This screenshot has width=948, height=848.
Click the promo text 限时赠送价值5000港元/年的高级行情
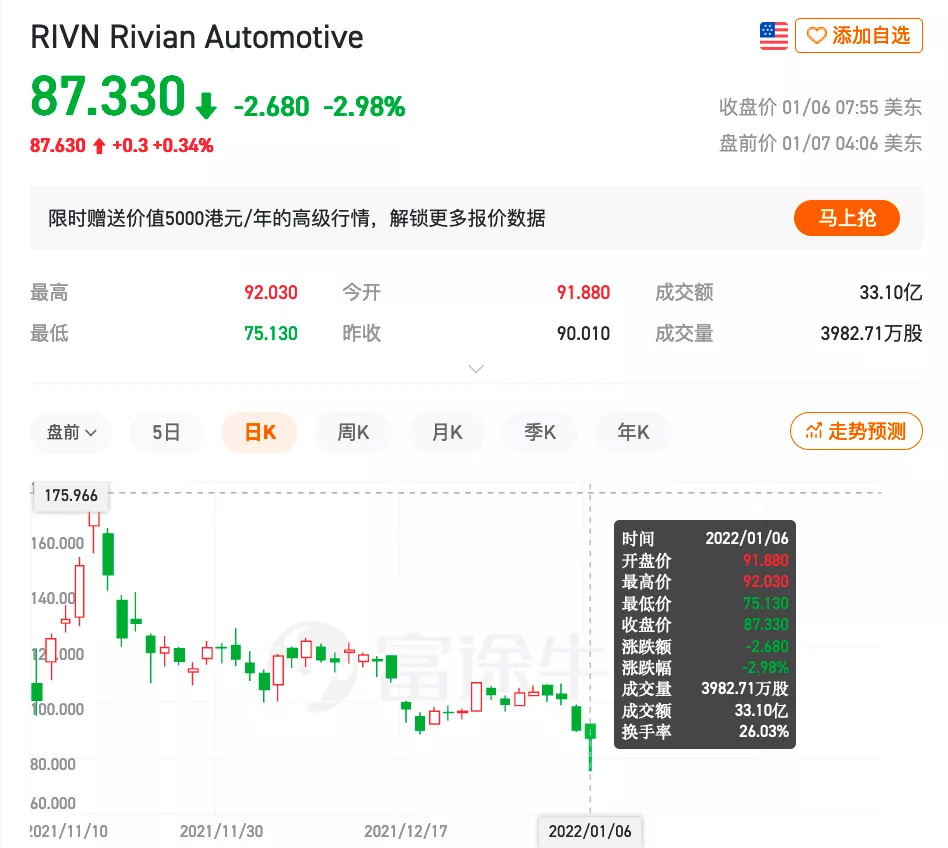click(x=209, y=218)
